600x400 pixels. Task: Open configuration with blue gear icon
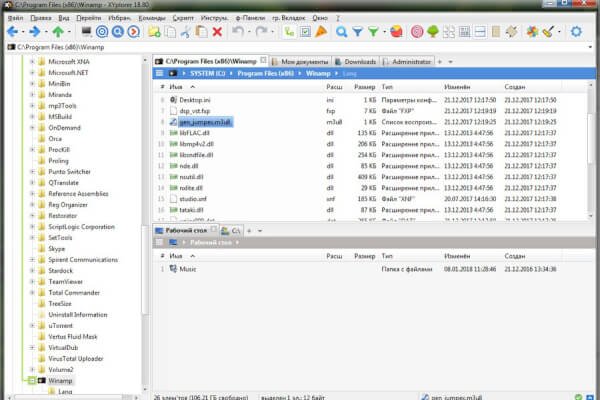pos(576,32)
